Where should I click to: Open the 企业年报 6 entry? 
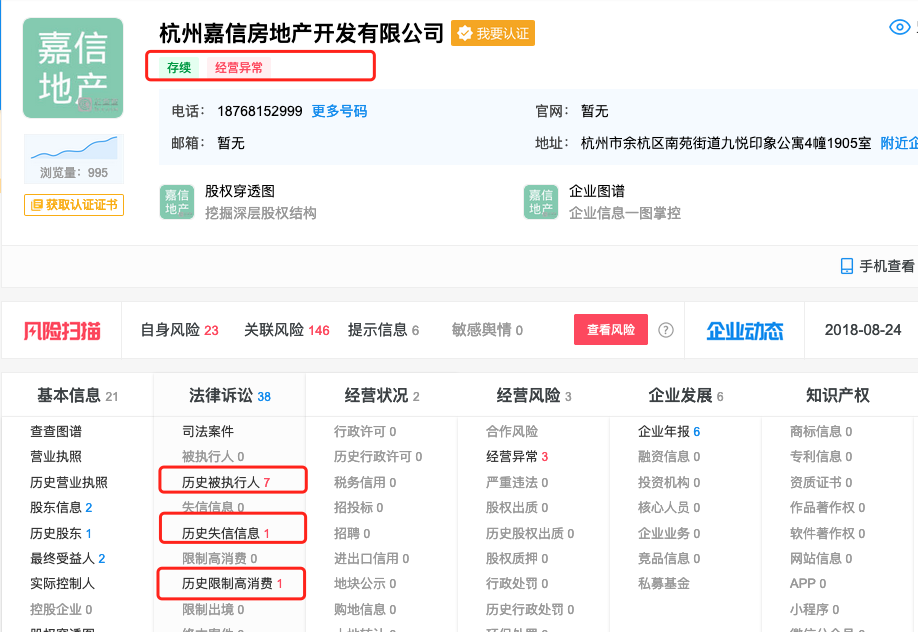(669, 432)
